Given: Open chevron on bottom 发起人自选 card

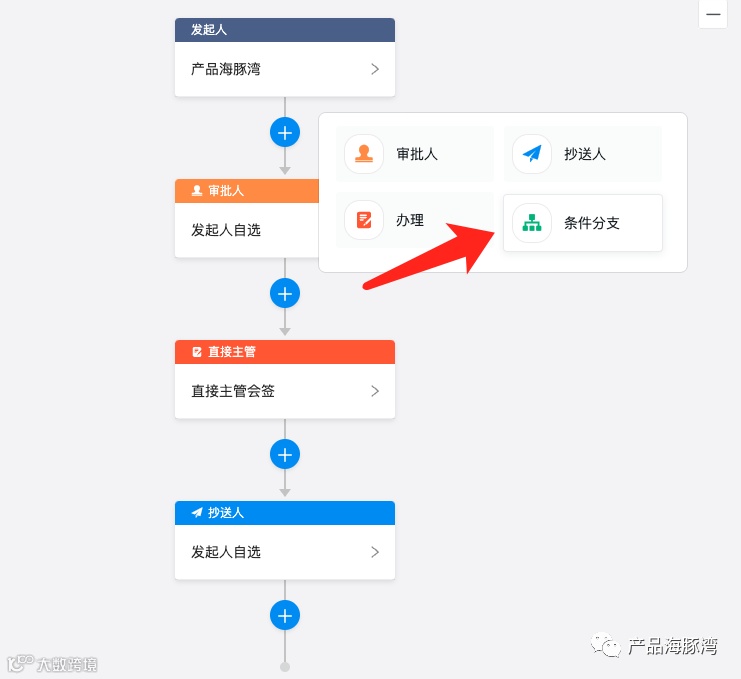Looking at the screenshot, I should [x=375, y=552].
